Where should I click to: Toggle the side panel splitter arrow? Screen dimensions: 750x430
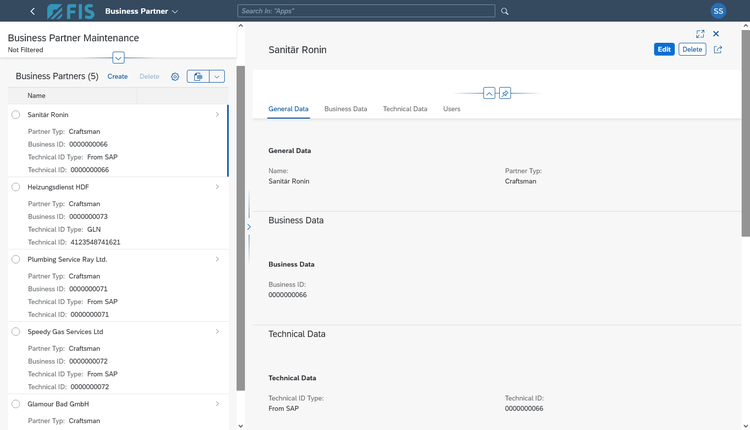(x=249, y=227)
